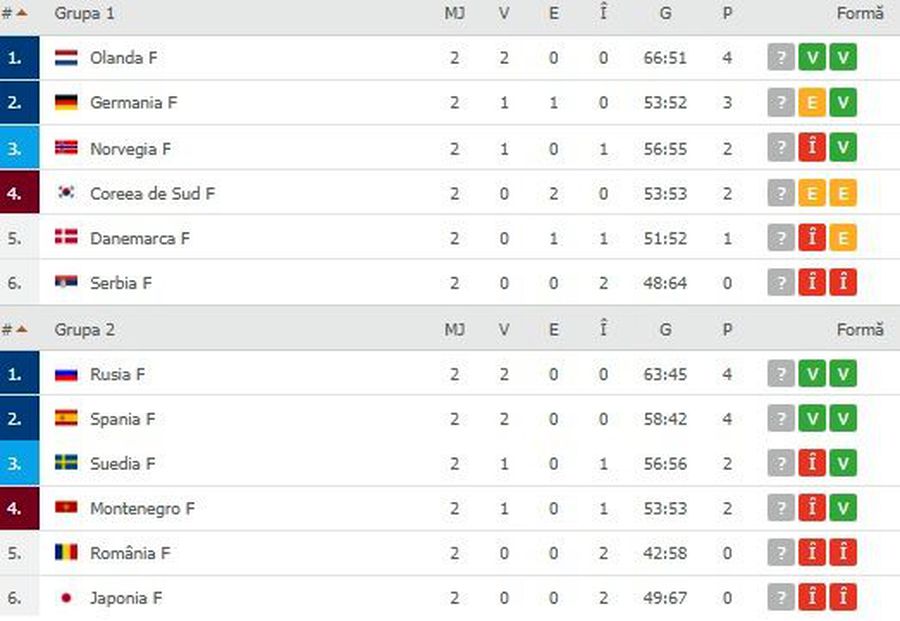The image size is (900, 621).
Task: Select the Grupa 1 header label
Action: 84,13
